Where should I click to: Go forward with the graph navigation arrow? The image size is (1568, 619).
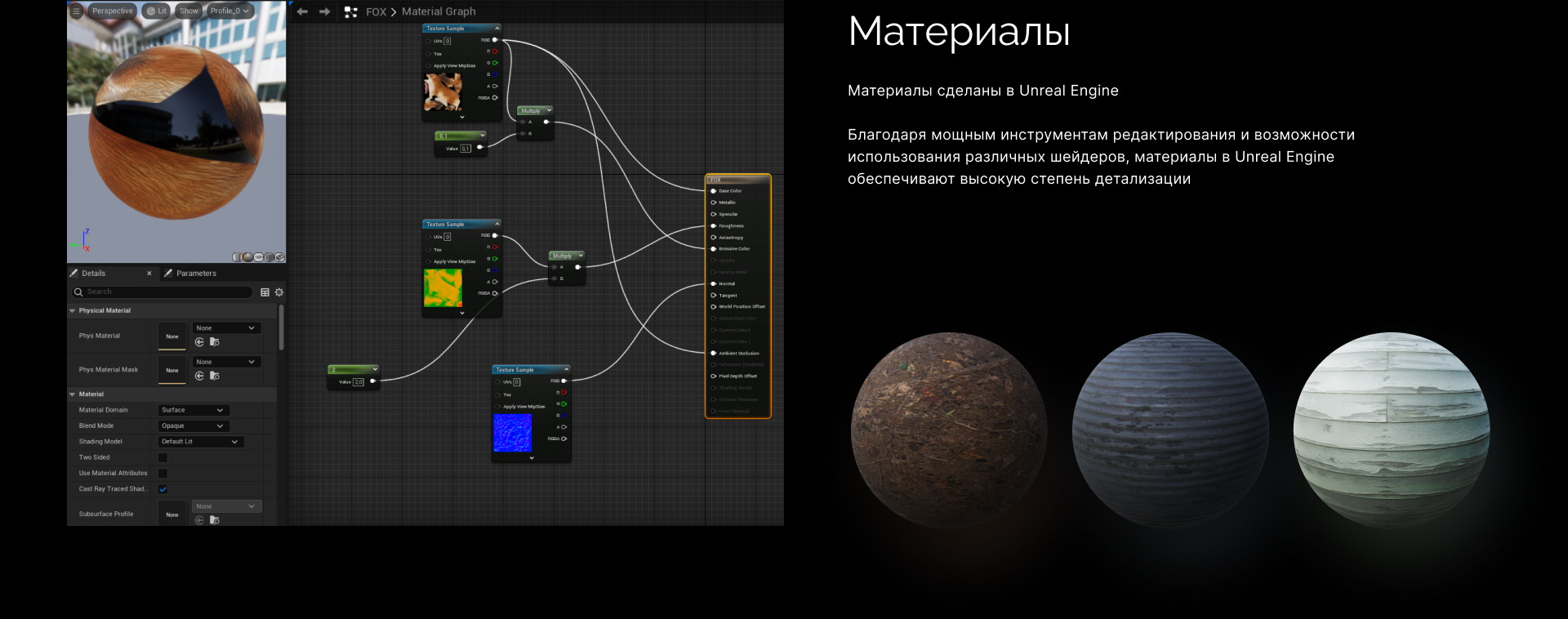324,11
